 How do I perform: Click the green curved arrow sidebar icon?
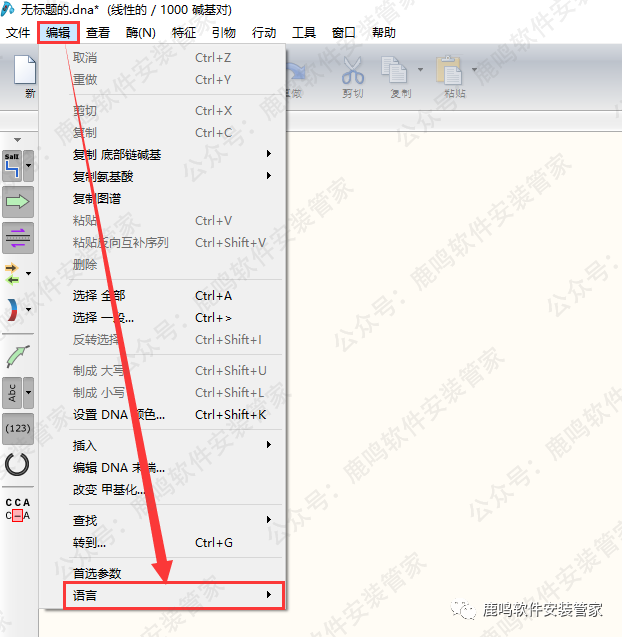pyautogui.click(x=18, y=357)
